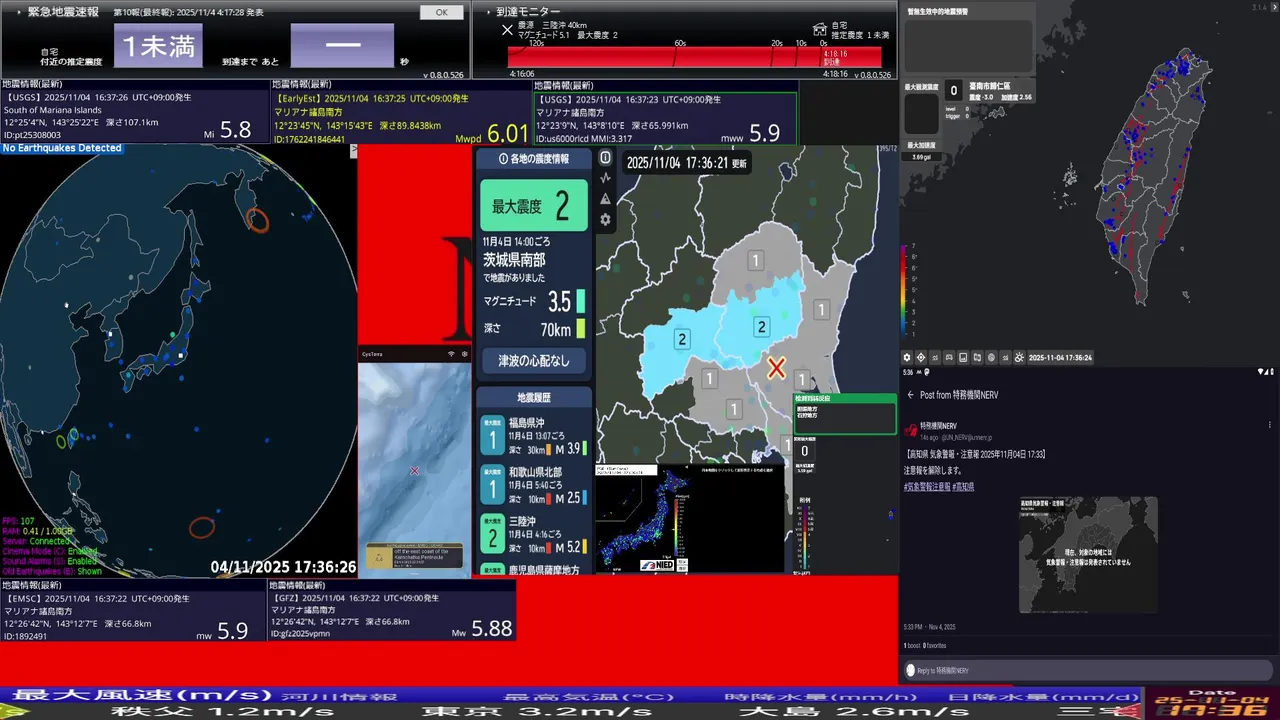Click the home icon in 到達モニター
1280x720 pixels.
coord(820,29)
